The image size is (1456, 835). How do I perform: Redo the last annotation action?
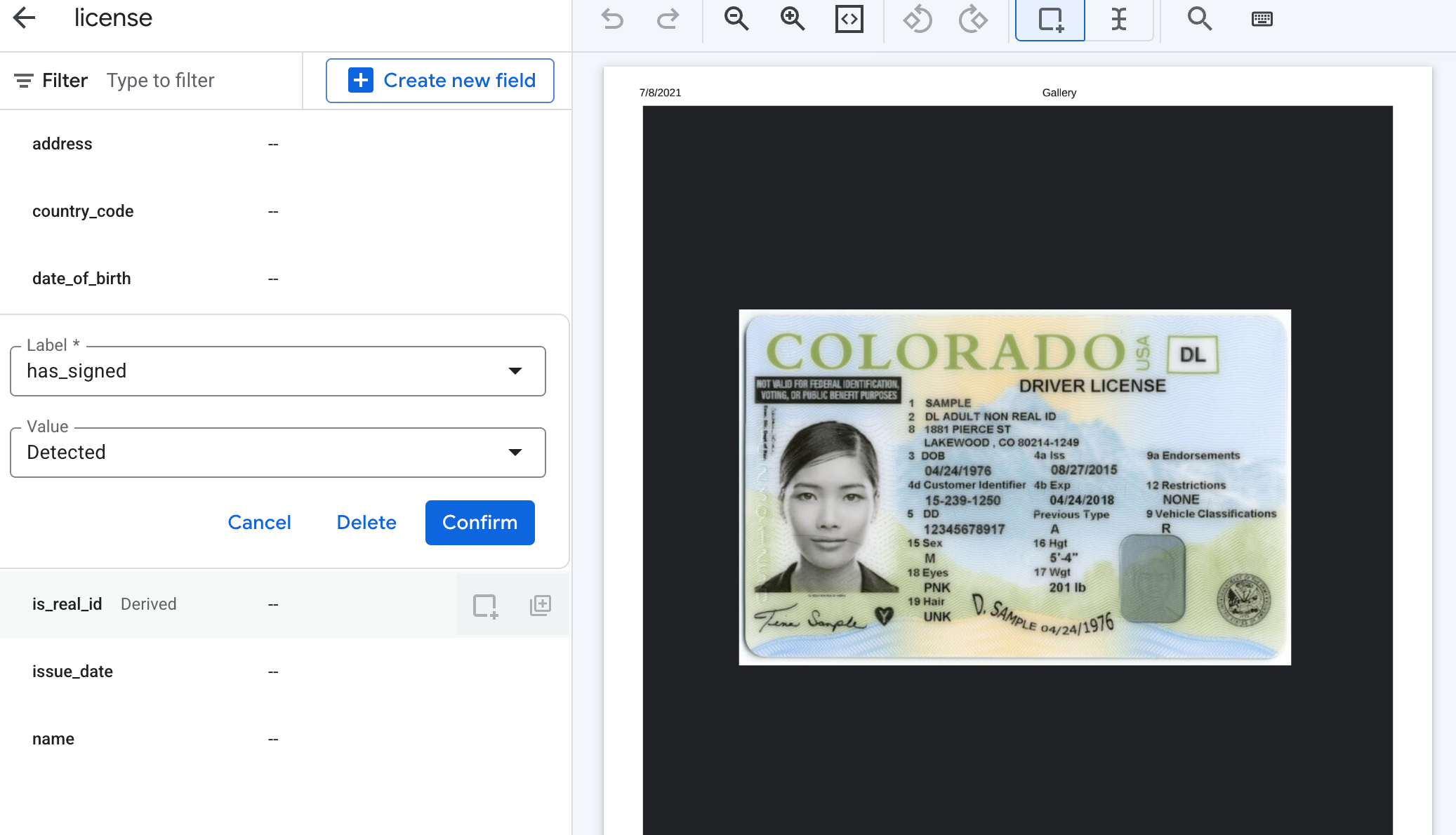click(667, 19)
